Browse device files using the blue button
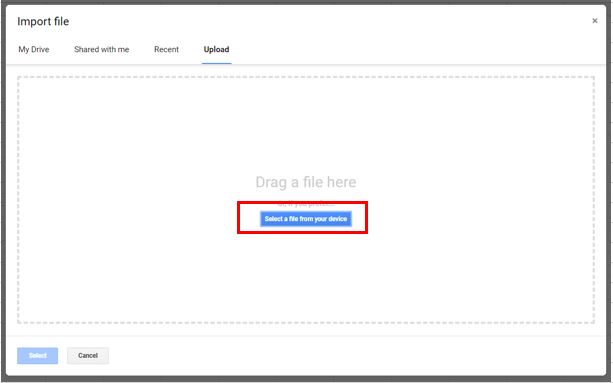The image size is (613, 383). (x=306, y=219)
